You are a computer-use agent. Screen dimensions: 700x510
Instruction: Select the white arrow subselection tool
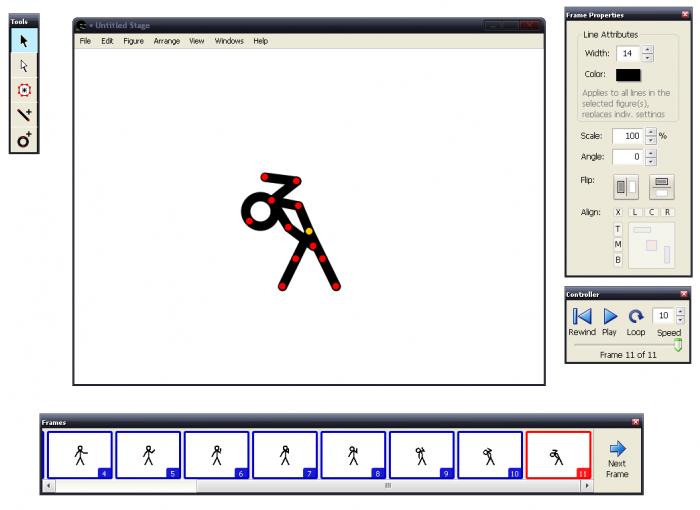[24, 66]
